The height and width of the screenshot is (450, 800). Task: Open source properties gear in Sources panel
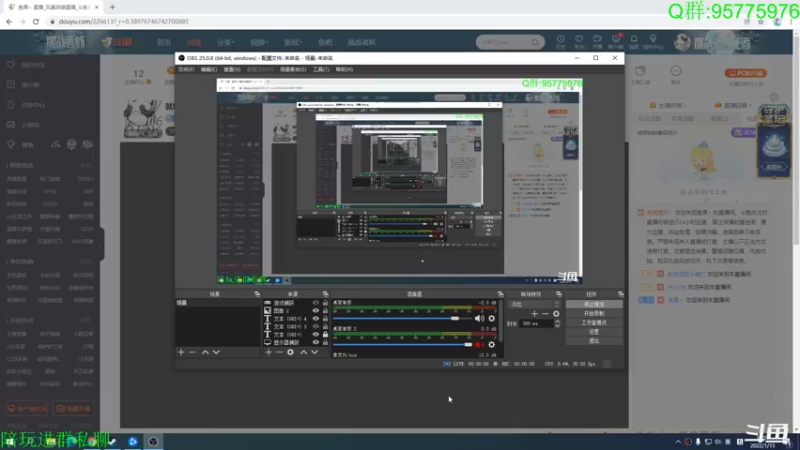(290, 352)
